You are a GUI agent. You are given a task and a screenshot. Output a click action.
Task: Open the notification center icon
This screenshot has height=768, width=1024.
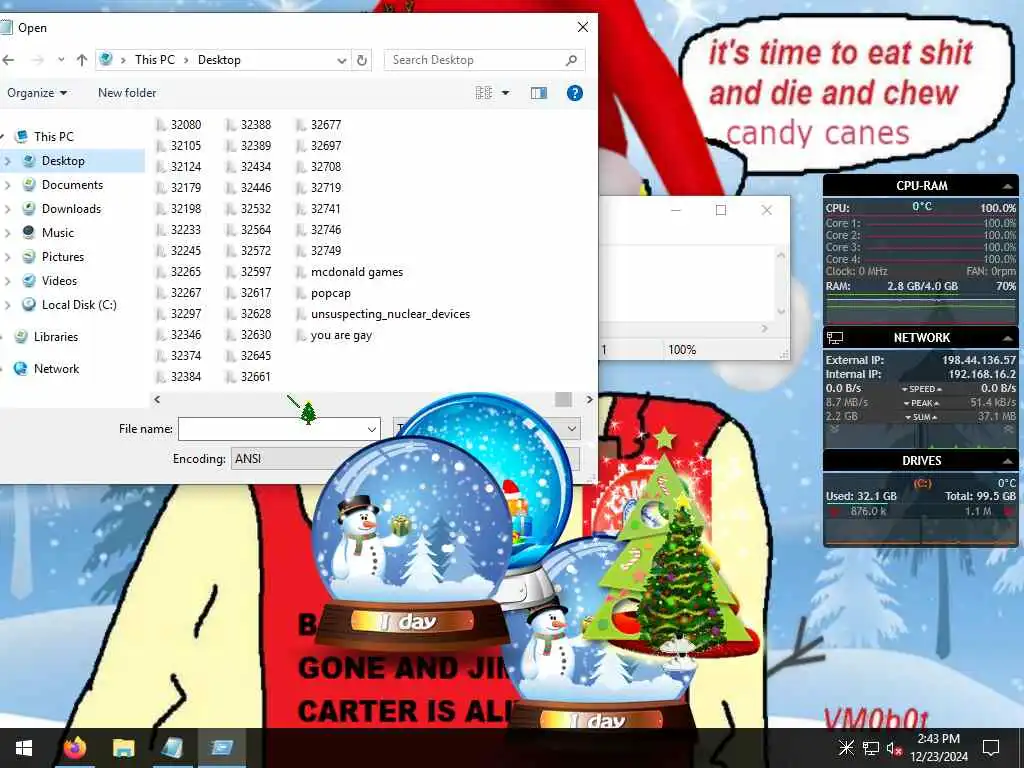point(991,748)
